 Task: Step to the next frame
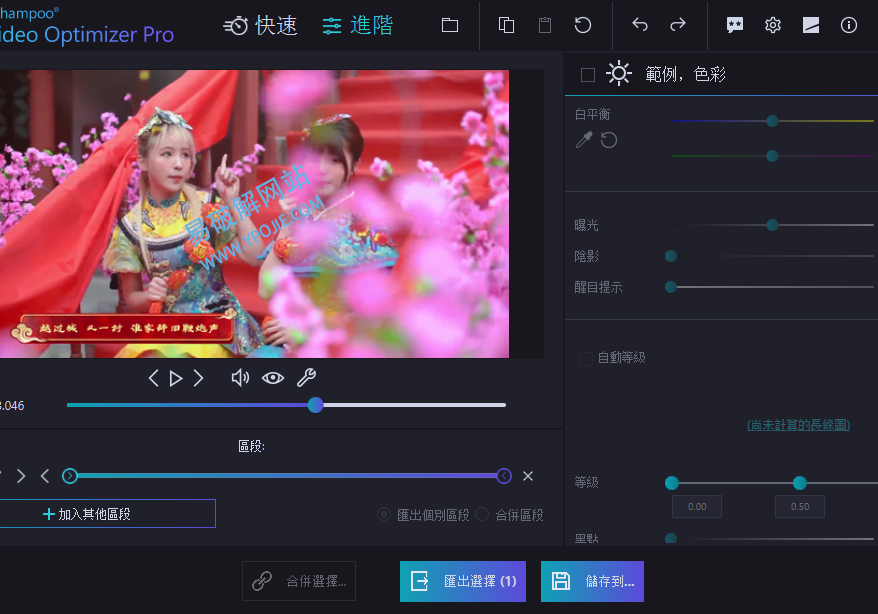(x=198, y=378)
